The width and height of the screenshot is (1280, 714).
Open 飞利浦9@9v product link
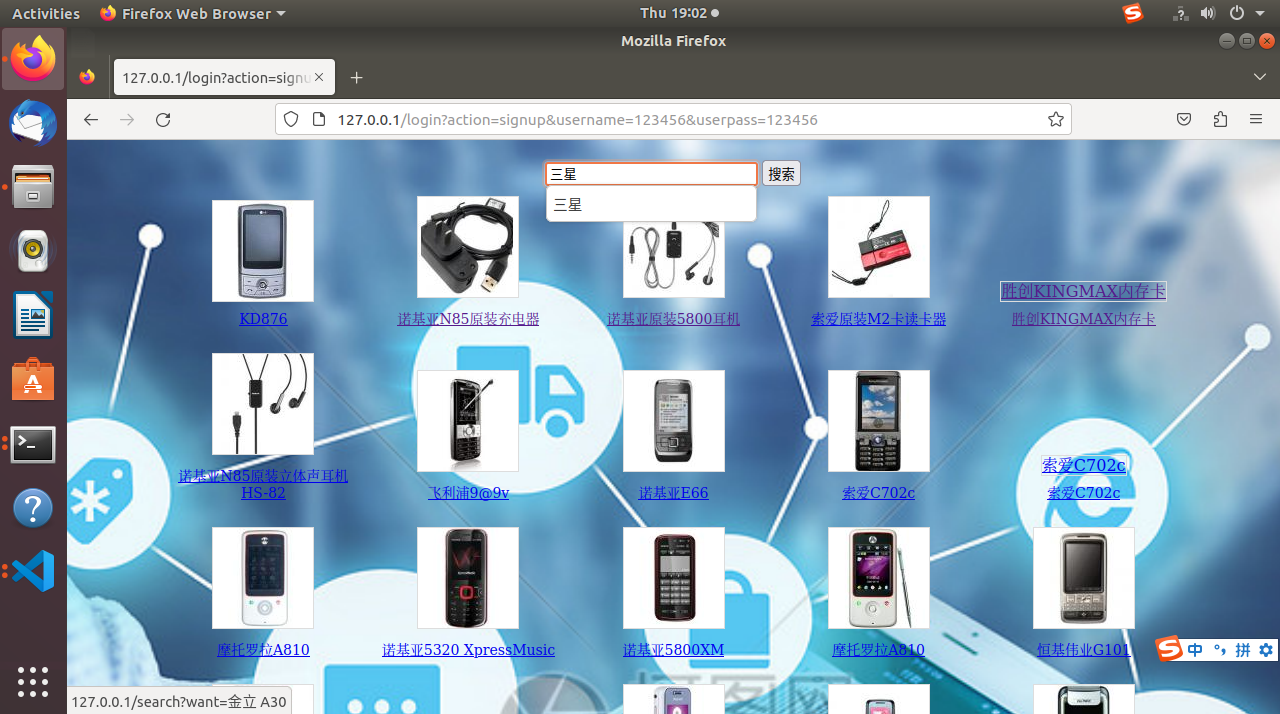tap(468, 493)
